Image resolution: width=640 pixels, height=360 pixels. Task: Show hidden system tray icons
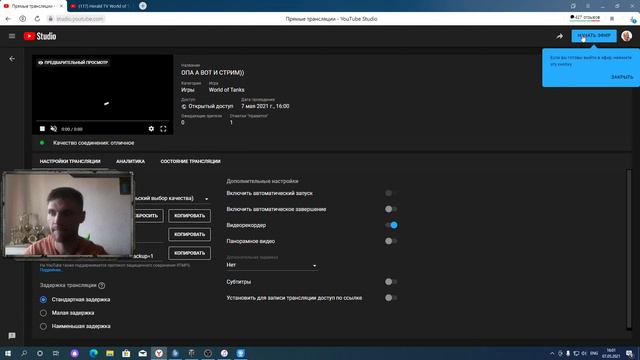tap(552, 353)
